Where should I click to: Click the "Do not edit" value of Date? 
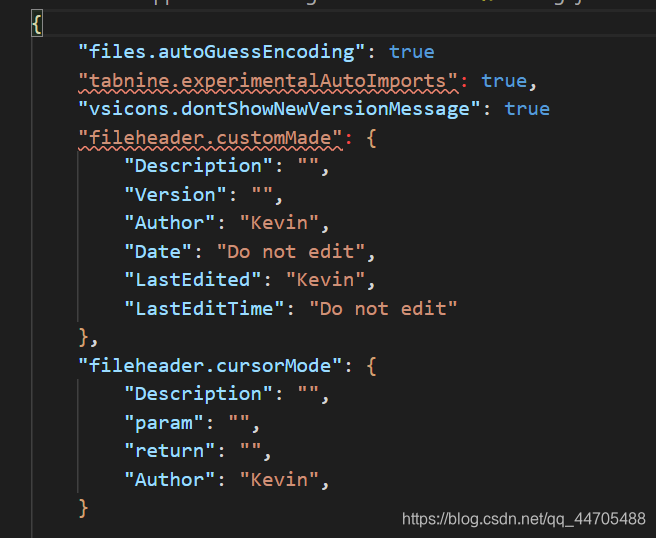[x=291, y=252]
